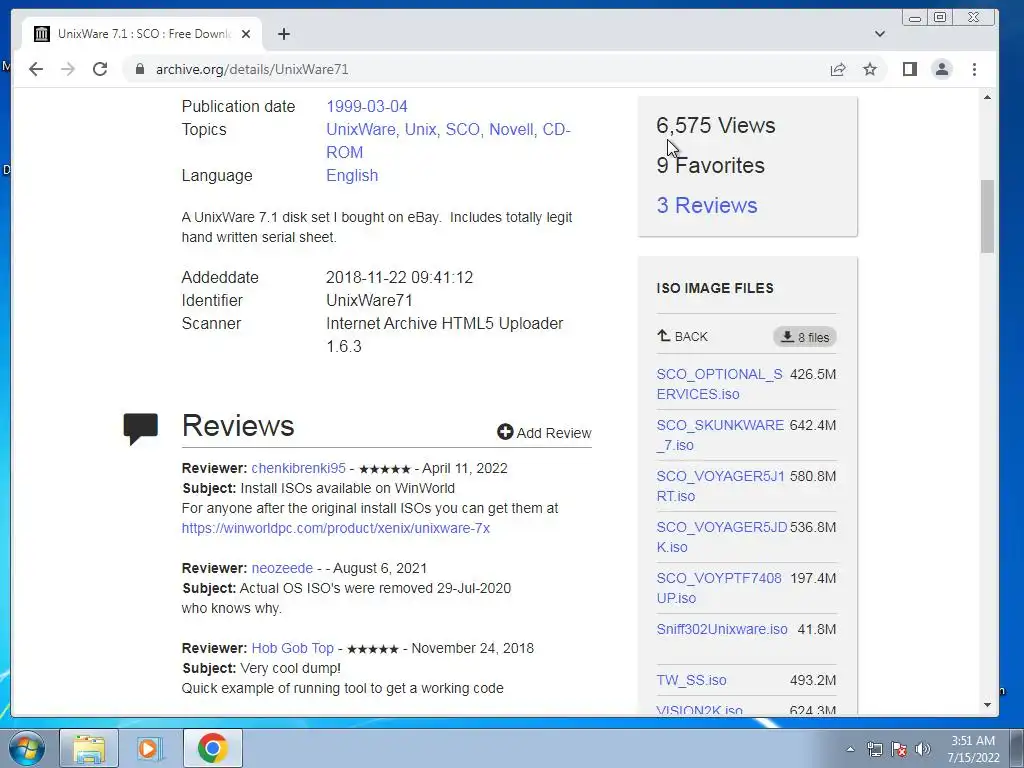Screen dimensions: 1024x768
Task: Select the 6,575 Views text
Action: pos(716,125)
